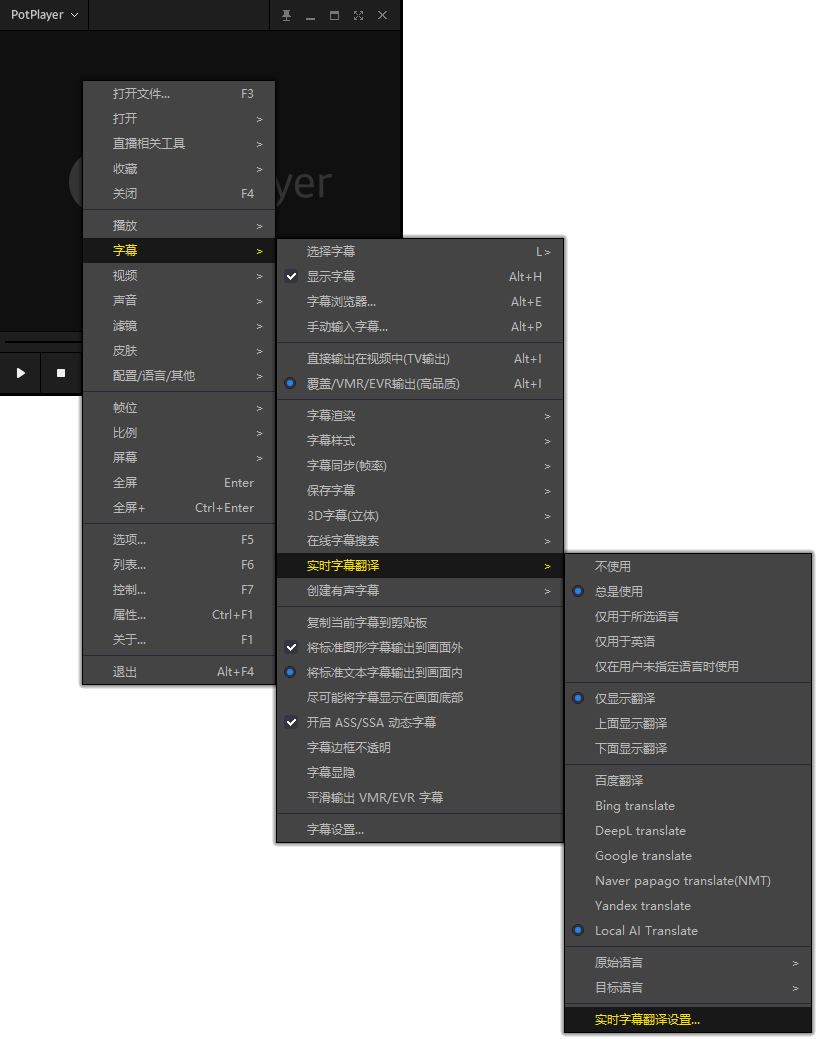Expand the 滤镜 submenu
Screen dimensions: 817x1039
[179, 325]
